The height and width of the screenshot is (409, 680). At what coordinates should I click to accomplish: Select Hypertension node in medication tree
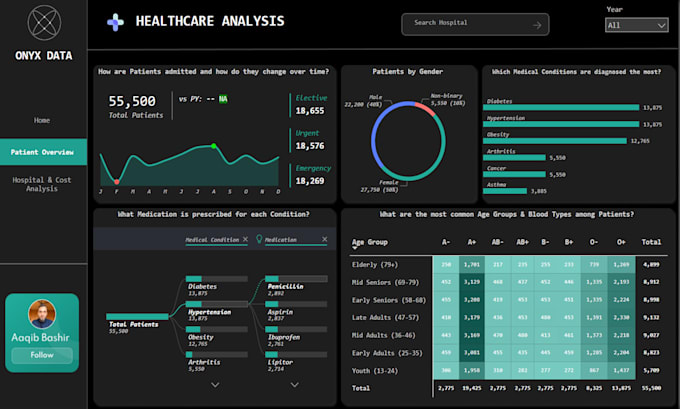pyautogui.click(x=217, y=304)
